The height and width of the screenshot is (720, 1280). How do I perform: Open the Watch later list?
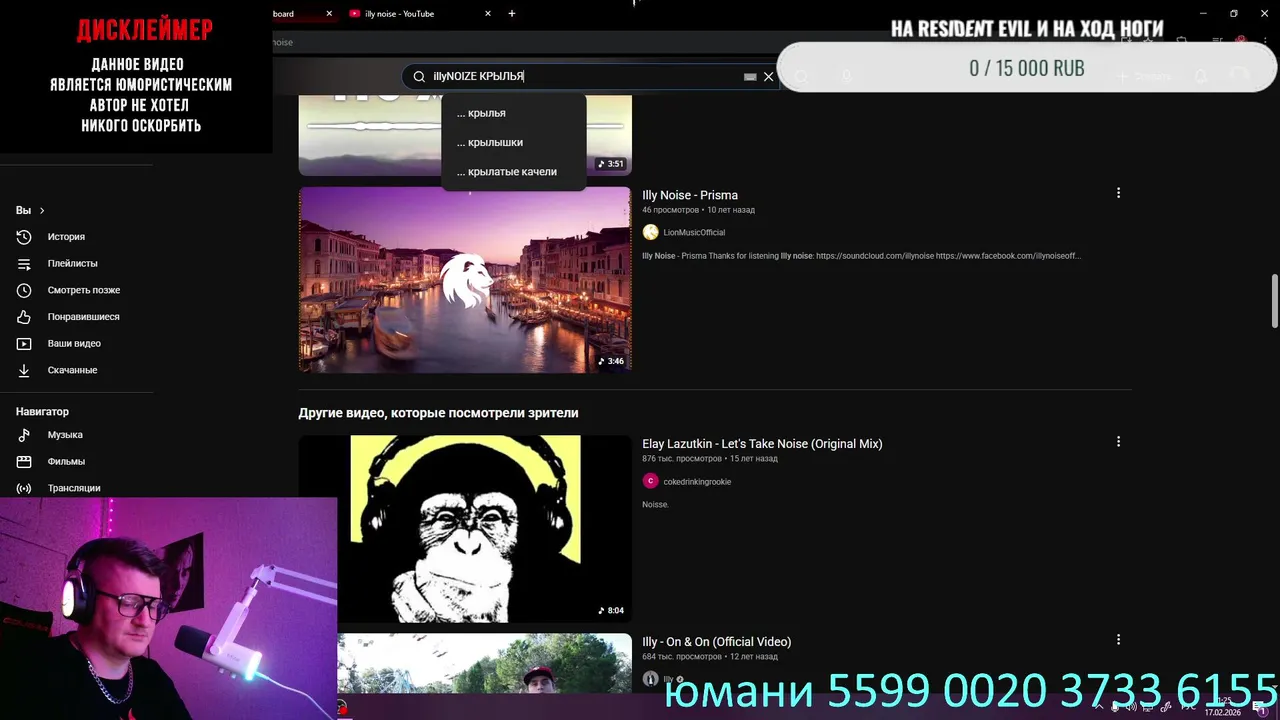click(83, 290)
